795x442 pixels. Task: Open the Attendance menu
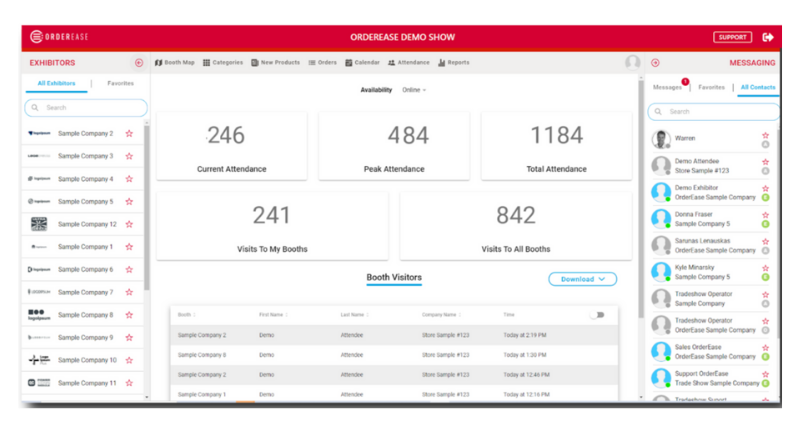point(409,62)
